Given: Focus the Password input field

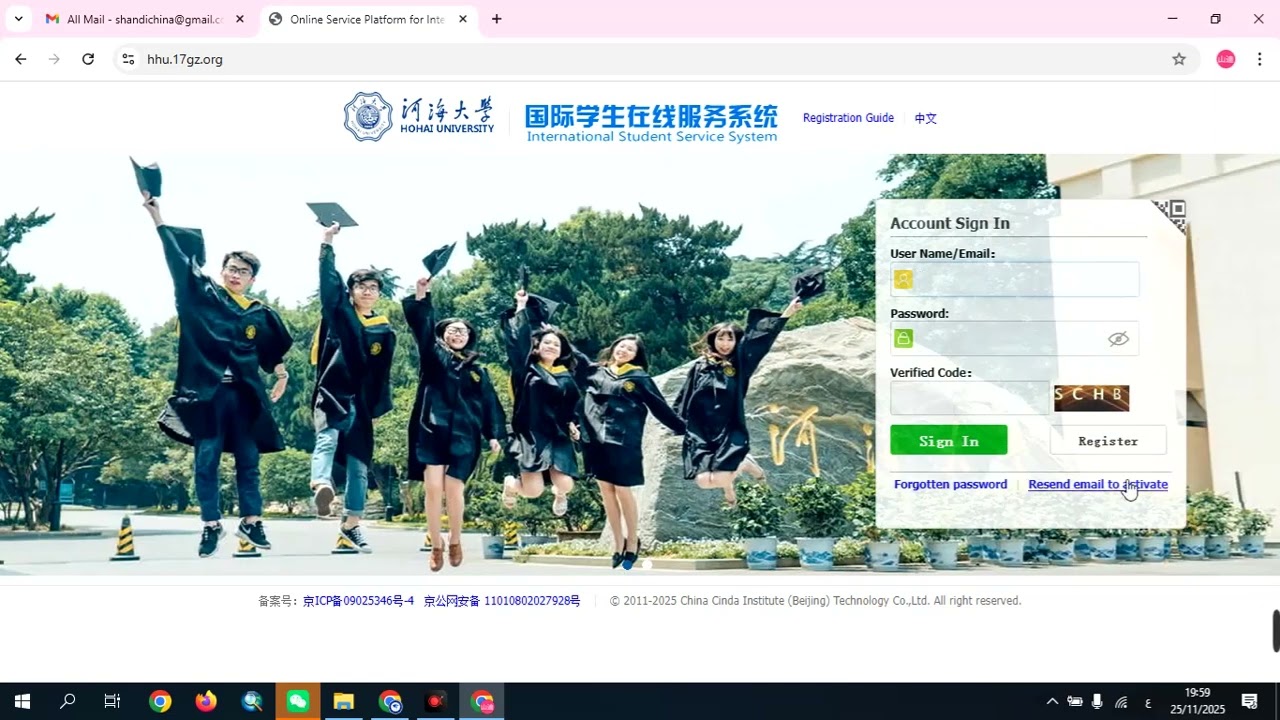Looking at the screenshot, I should [x=1014, y=338].
